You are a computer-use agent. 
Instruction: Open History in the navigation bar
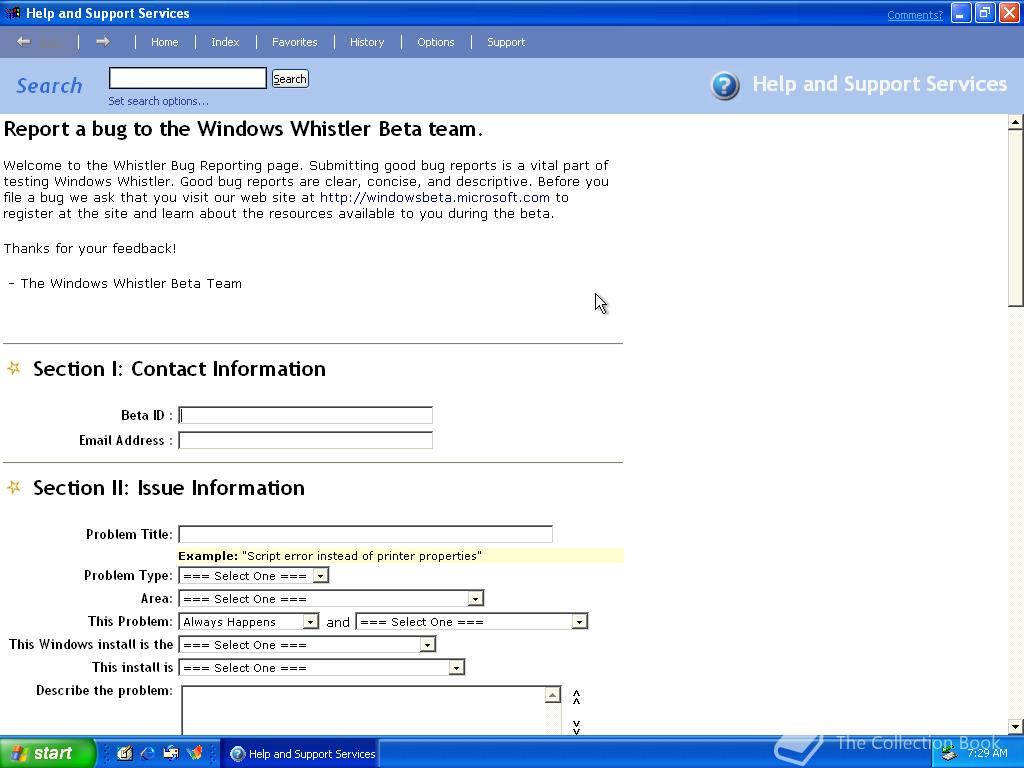(367, 42)
